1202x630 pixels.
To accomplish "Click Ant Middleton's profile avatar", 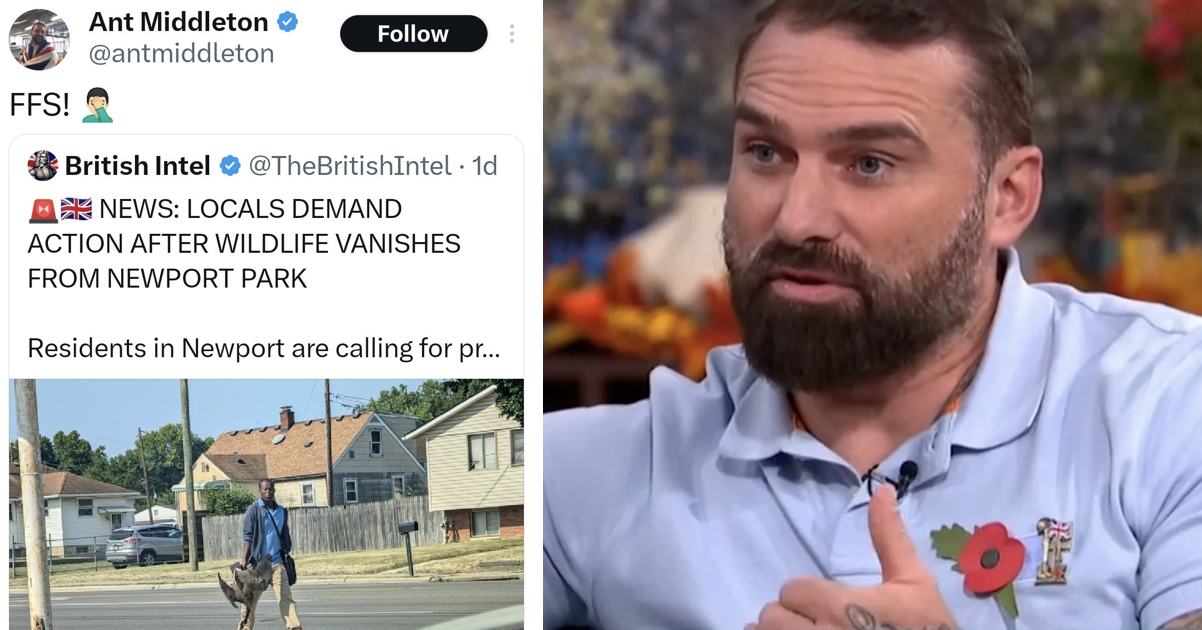I will coord(39,39).
